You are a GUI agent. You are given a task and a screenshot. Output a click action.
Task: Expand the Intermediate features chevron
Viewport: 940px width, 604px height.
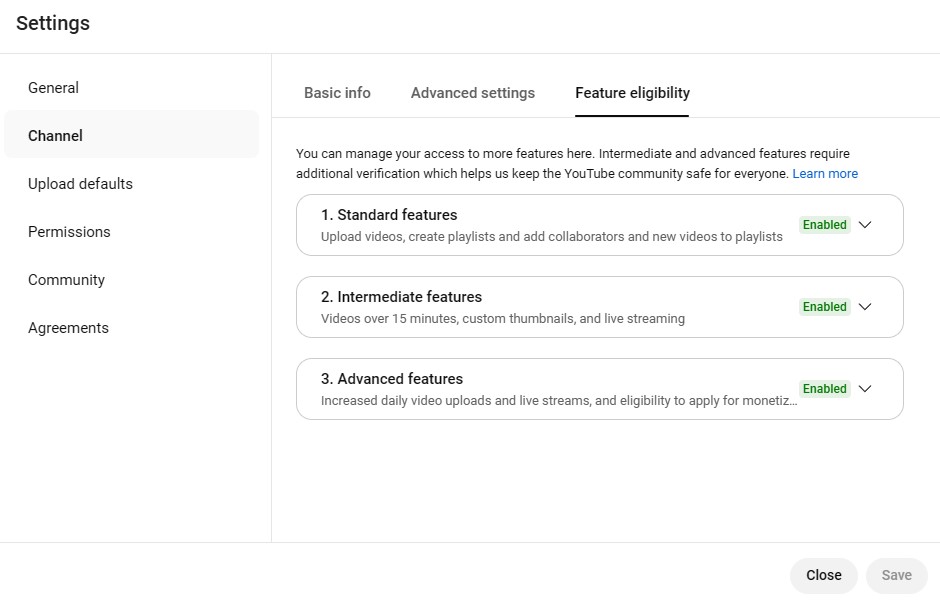[865, 307]
